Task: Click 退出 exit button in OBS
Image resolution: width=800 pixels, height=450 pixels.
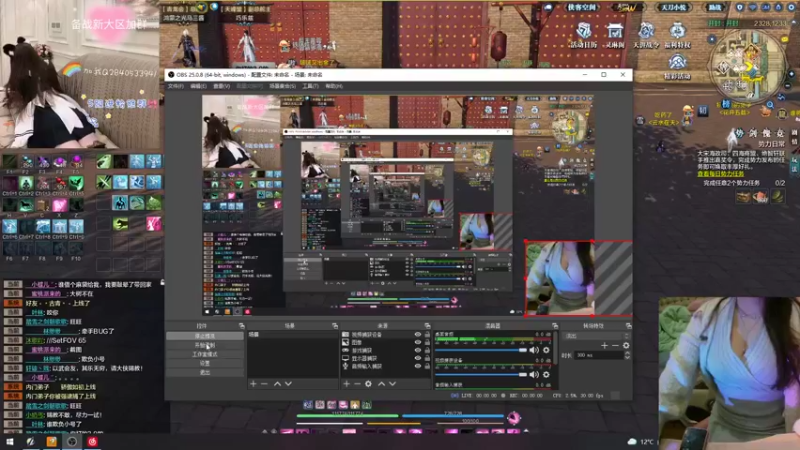Action: (205, 372)
